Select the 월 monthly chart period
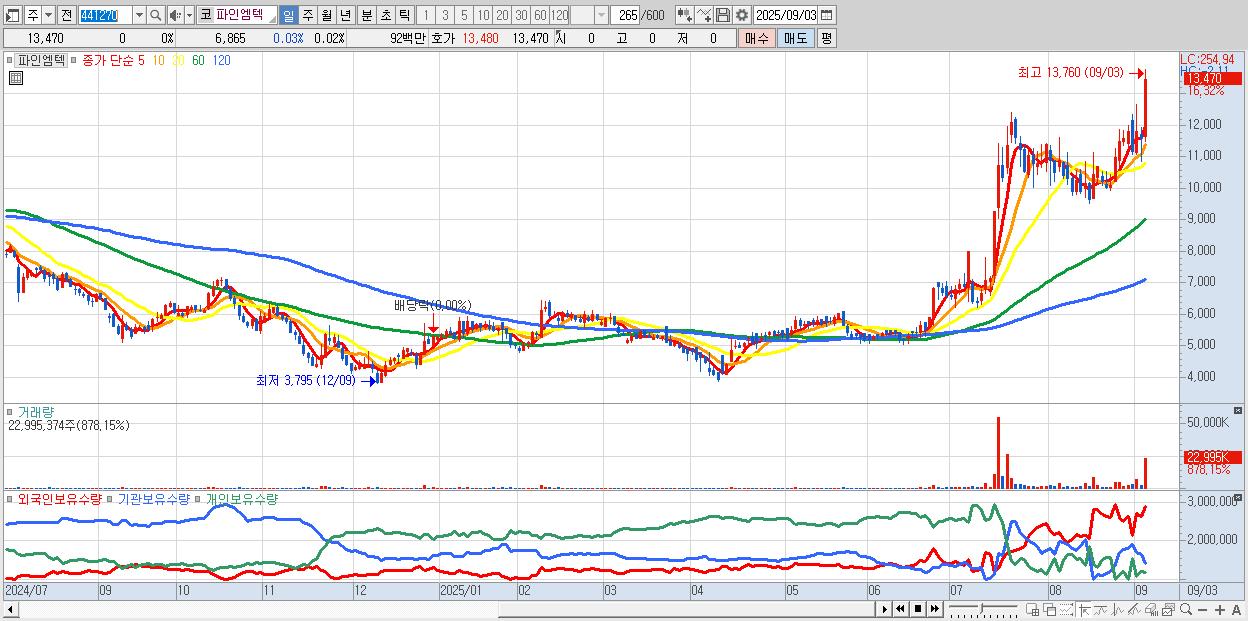Screen dimensions: 1248x621 point(326,16)
